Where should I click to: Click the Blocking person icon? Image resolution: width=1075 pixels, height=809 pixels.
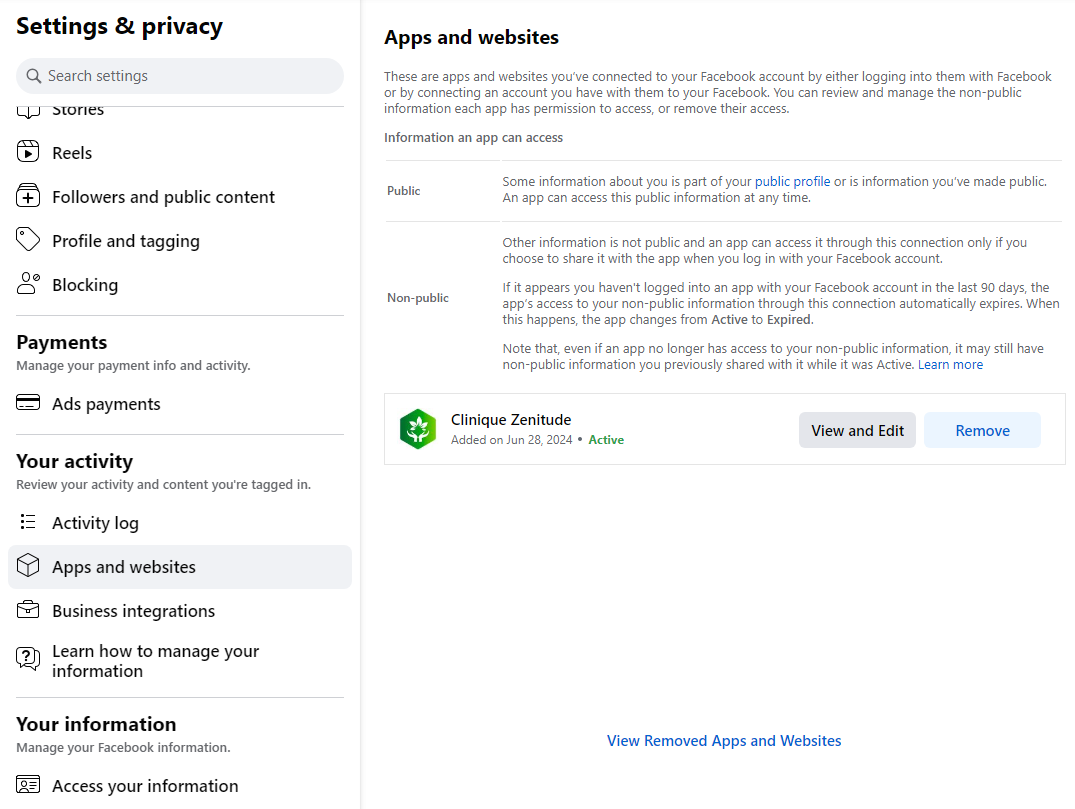click(28, 285)
